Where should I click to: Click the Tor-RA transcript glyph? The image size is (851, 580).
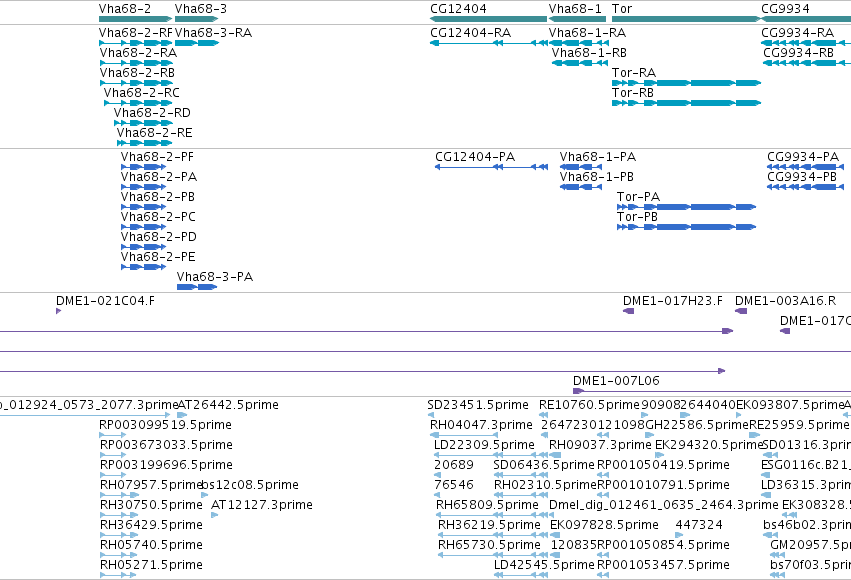click(686, 83)
